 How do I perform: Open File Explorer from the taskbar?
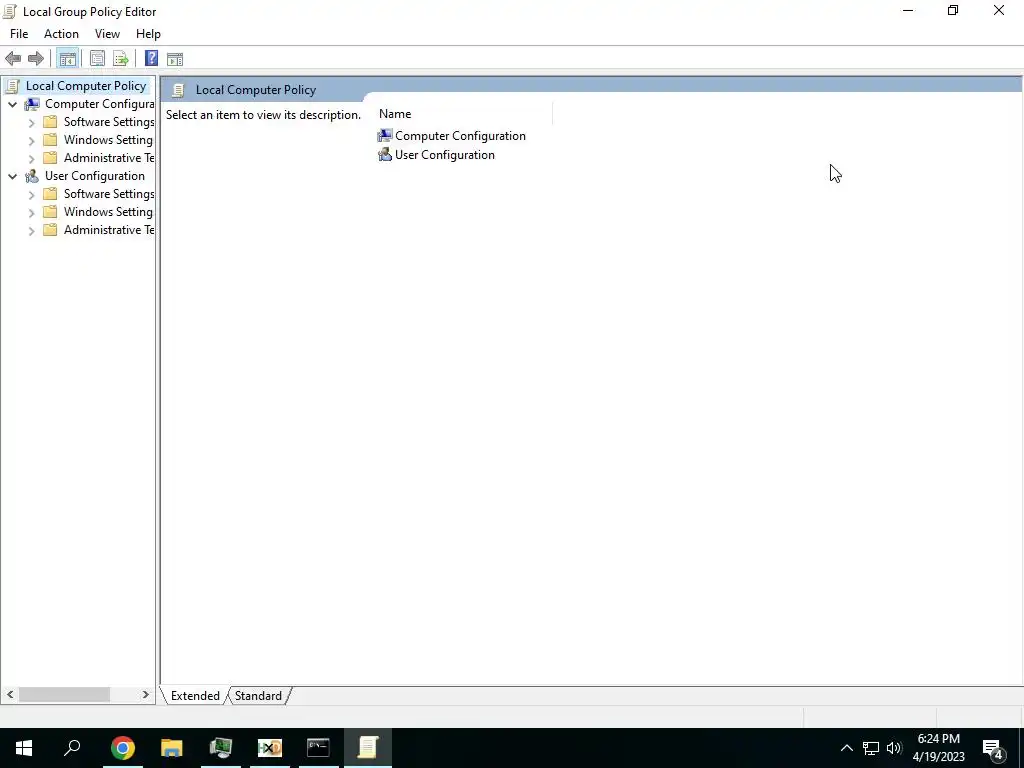point(172,748)
